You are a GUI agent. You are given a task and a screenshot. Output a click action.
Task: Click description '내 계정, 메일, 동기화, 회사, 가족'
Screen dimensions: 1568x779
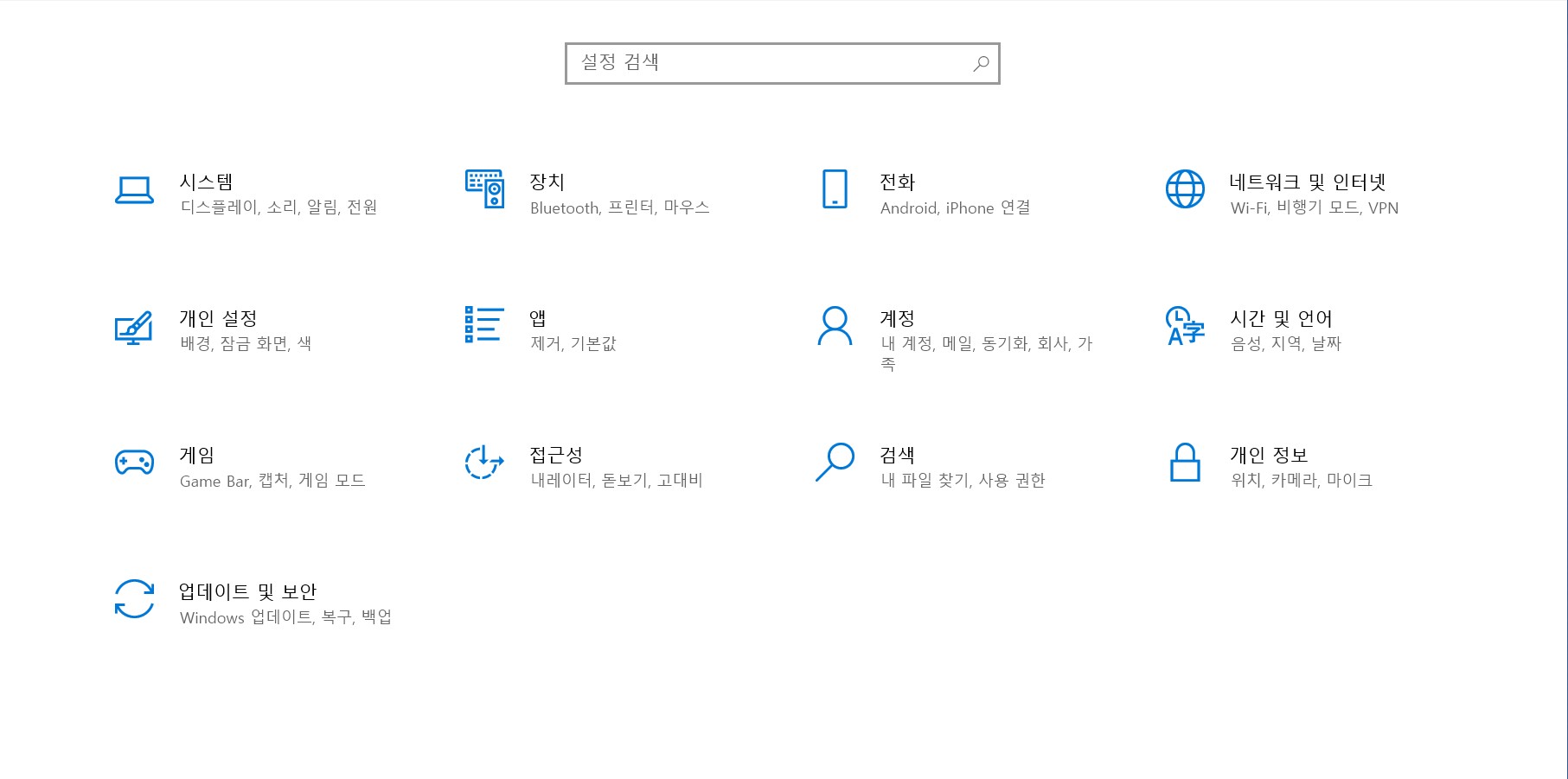tap(987, 354)
